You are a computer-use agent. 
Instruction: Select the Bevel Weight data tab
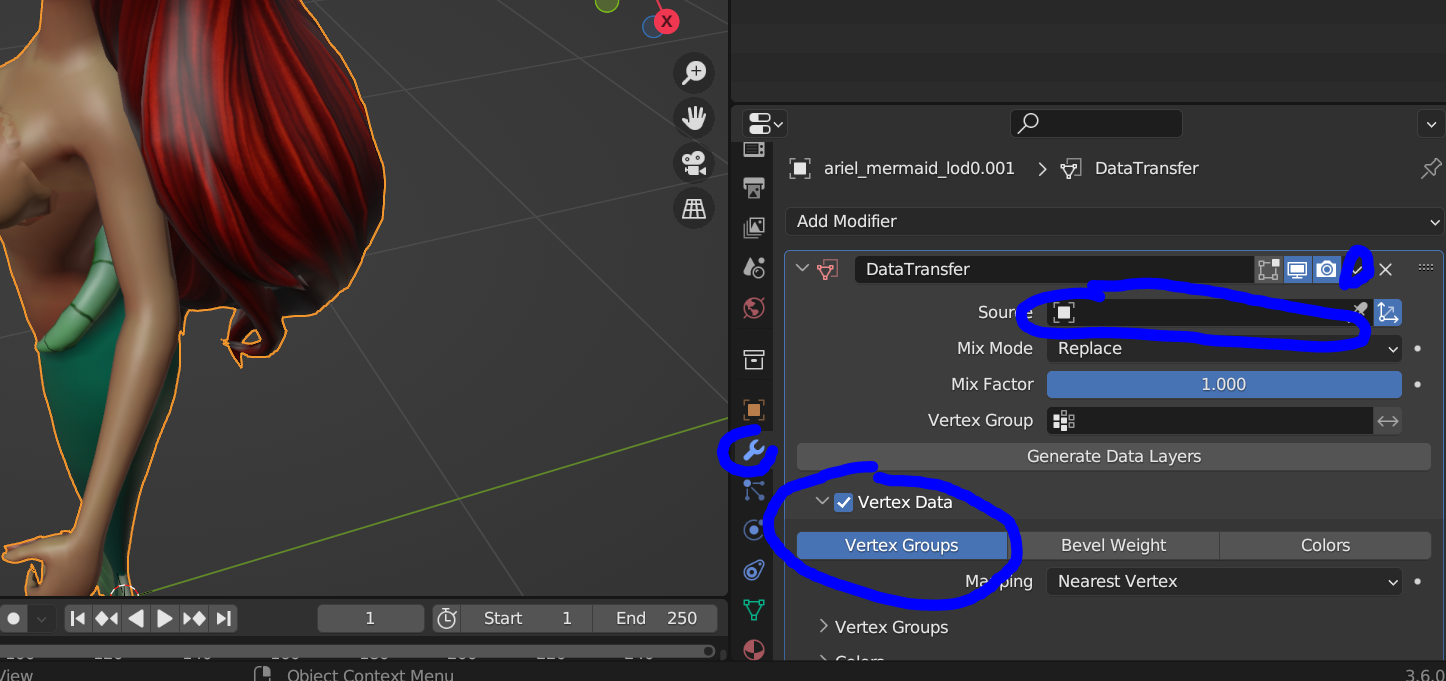pos(1113,546)
